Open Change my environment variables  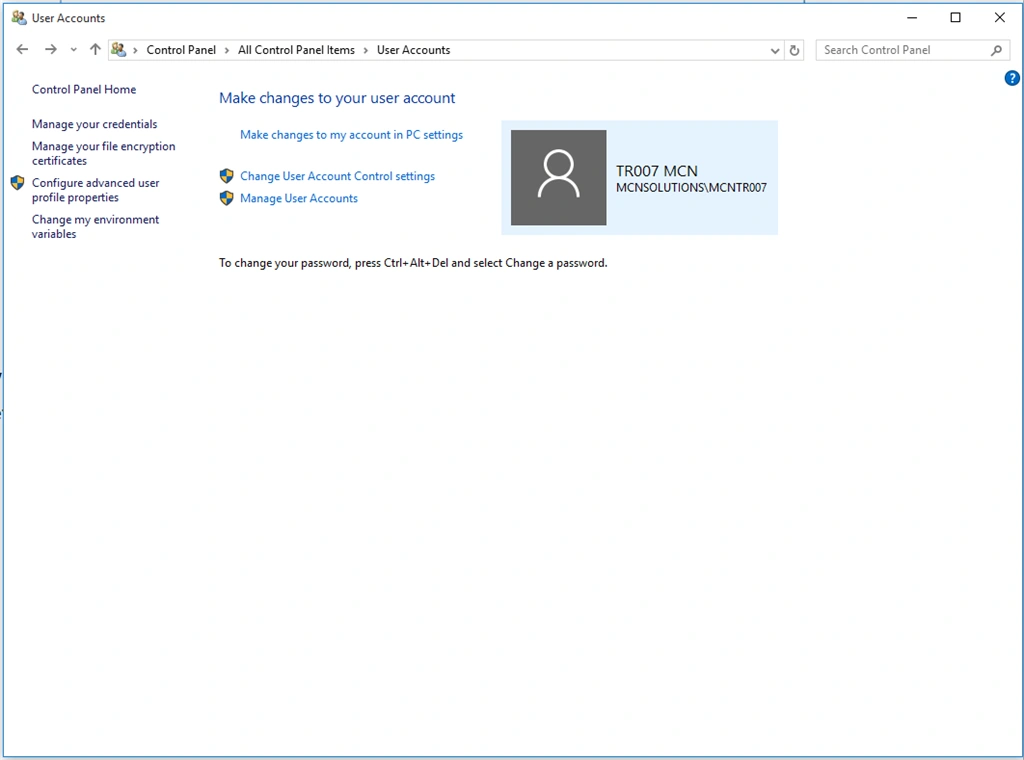(x=95, y=227)
